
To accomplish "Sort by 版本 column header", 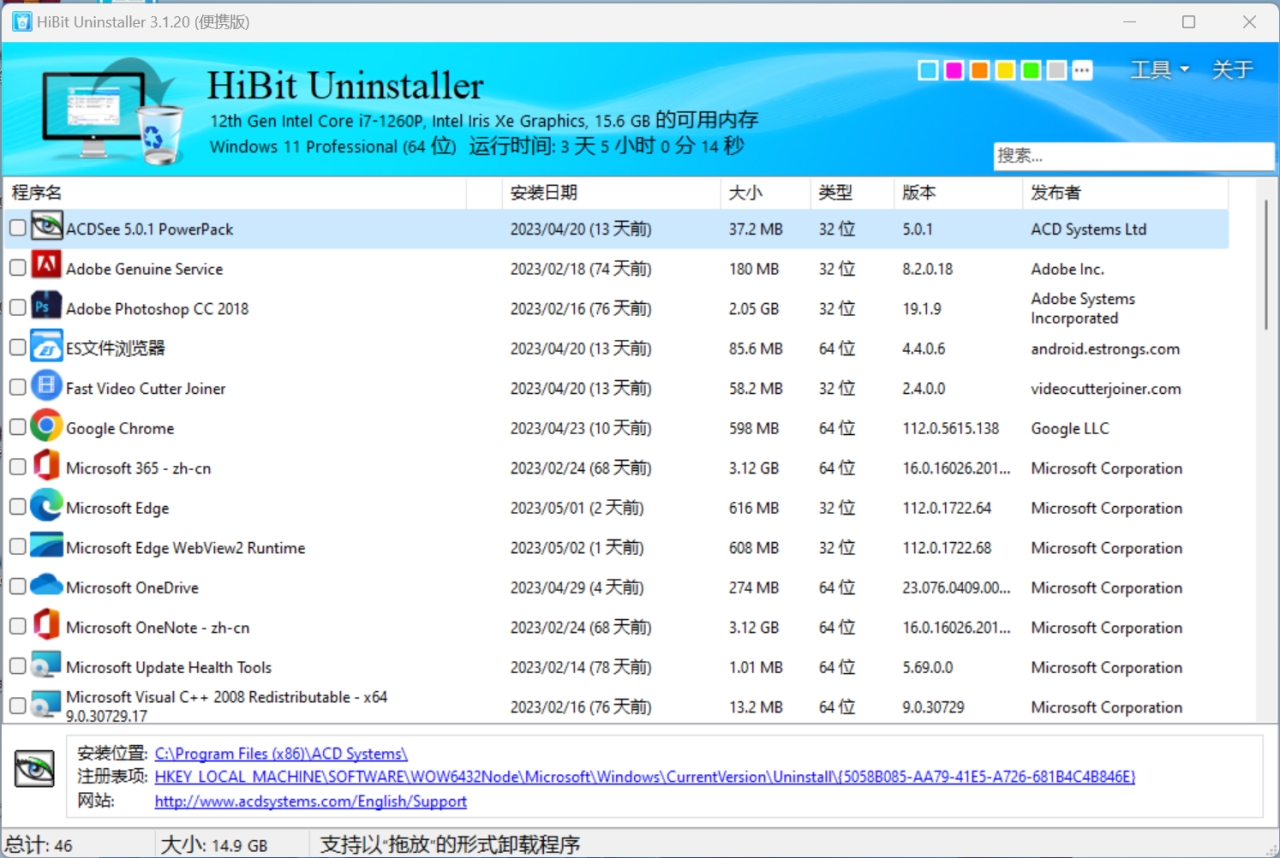I will [x=958, y=193].
